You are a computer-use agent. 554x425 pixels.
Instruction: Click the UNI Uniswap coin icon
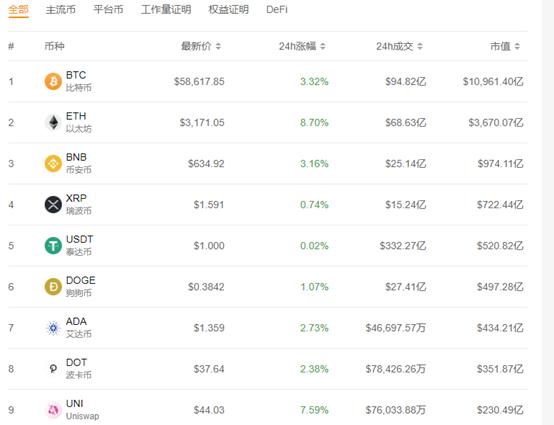pos(53,410)
